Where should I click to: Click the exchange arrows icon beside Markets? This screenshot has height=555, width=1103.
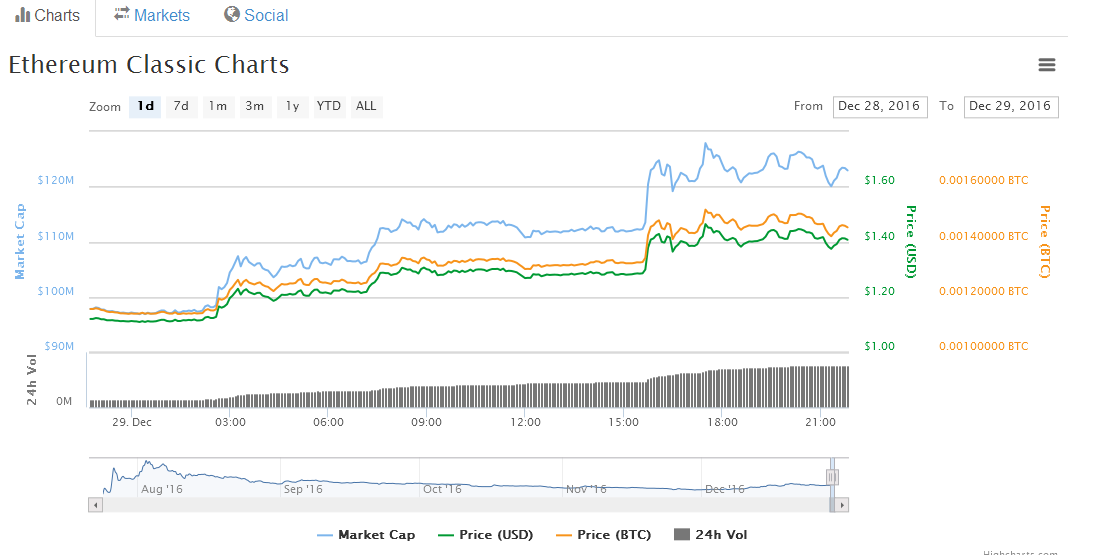121,14
